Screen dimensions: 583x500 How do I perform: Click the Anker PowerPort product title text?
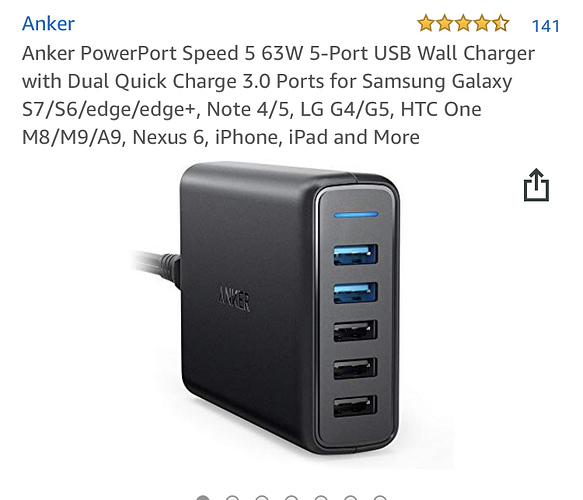pyautogui.click(x=278, y=95)
